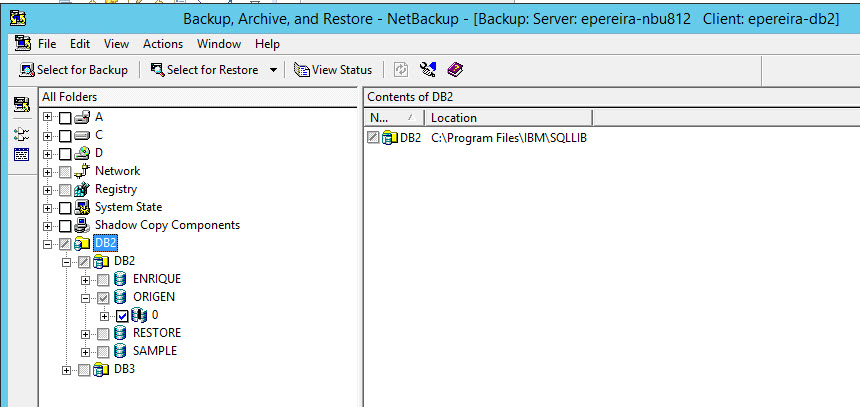Click the Shadow Copy Components printer-like icon

click(82, 225)
